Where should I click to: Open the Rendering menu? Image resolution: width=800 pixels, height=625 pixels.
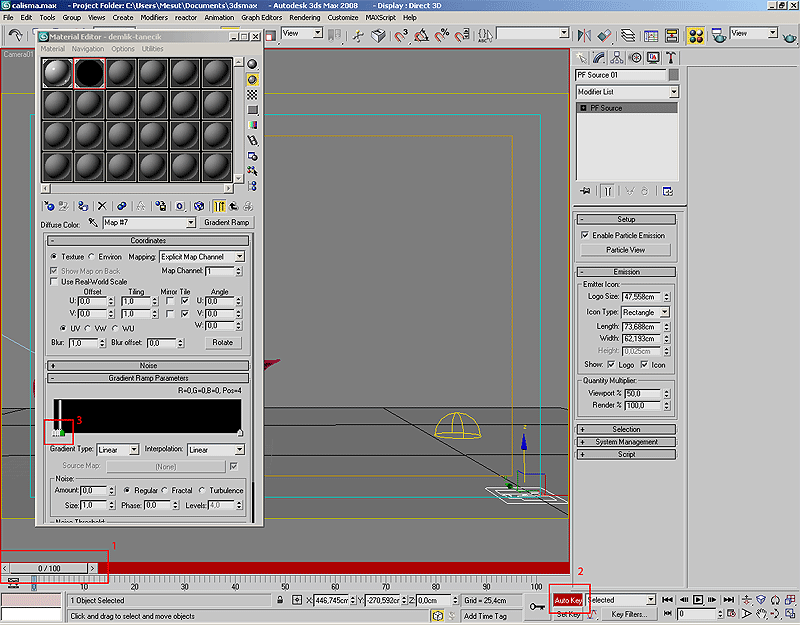coord(305,18)
